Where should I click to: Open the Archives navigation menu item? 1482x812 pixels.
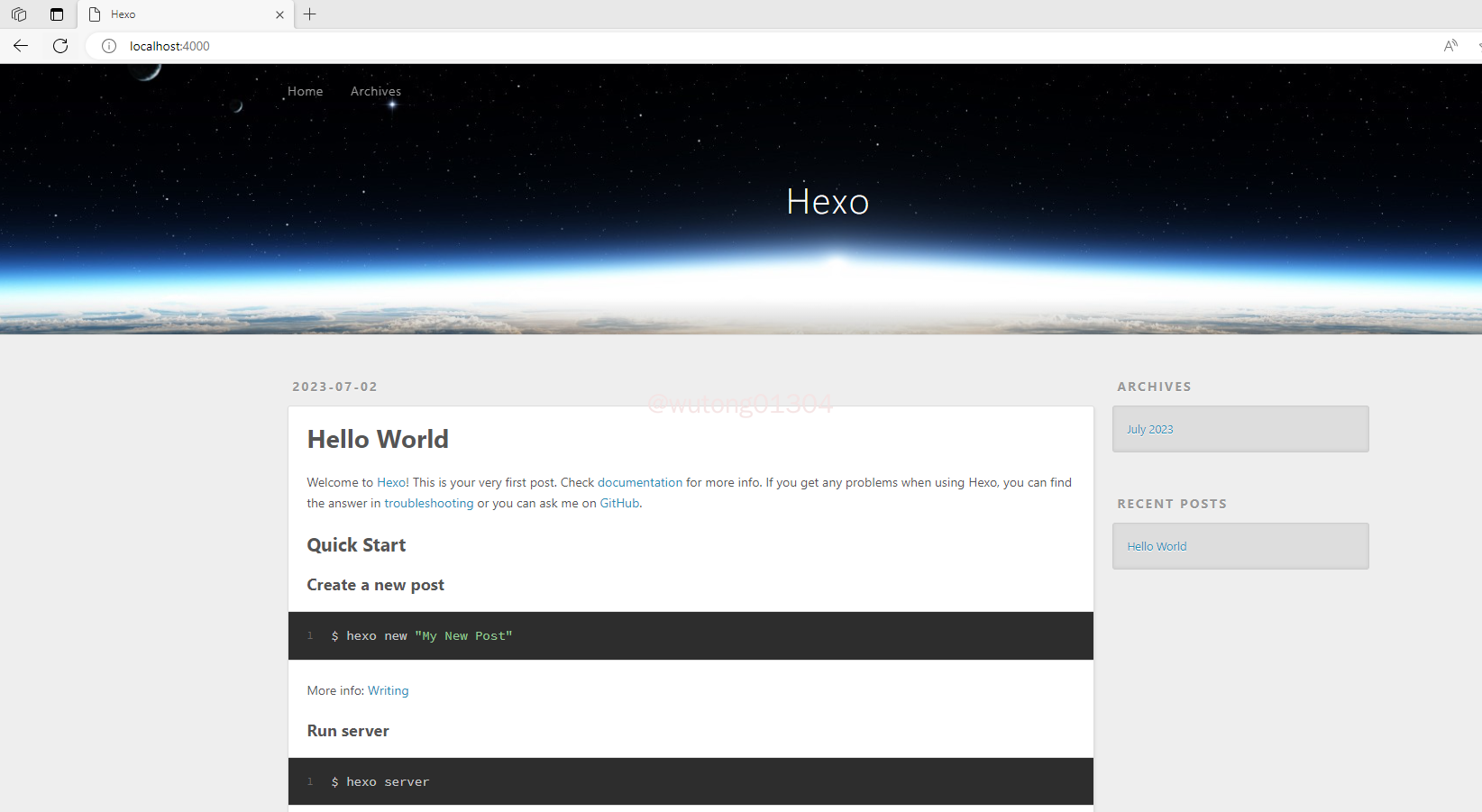pyautogui.click(x=376, y=91)
